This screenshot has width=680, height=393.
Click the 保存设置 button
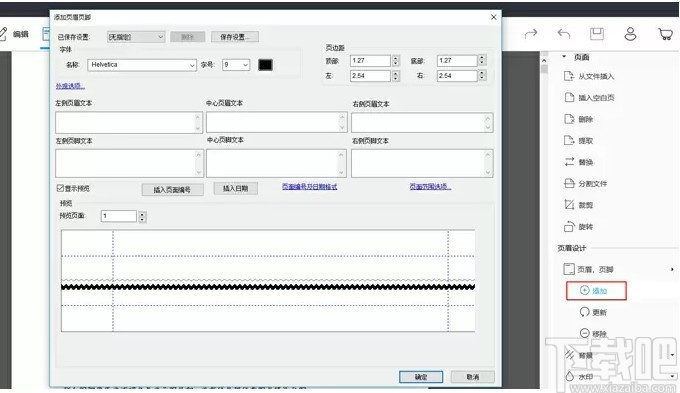coord(235,37)
